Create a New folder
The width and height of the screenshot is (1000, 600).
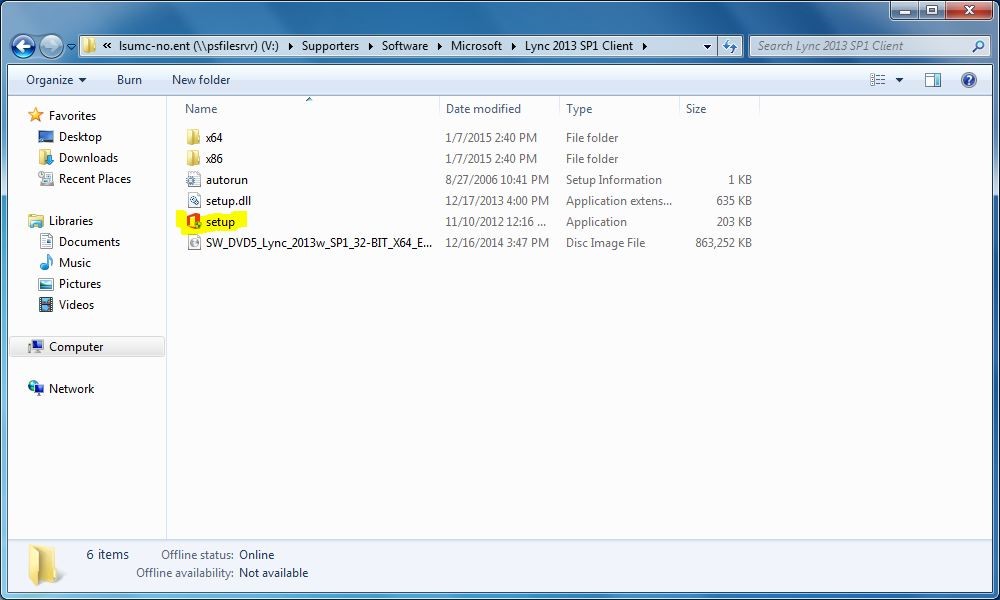(201, 80)
